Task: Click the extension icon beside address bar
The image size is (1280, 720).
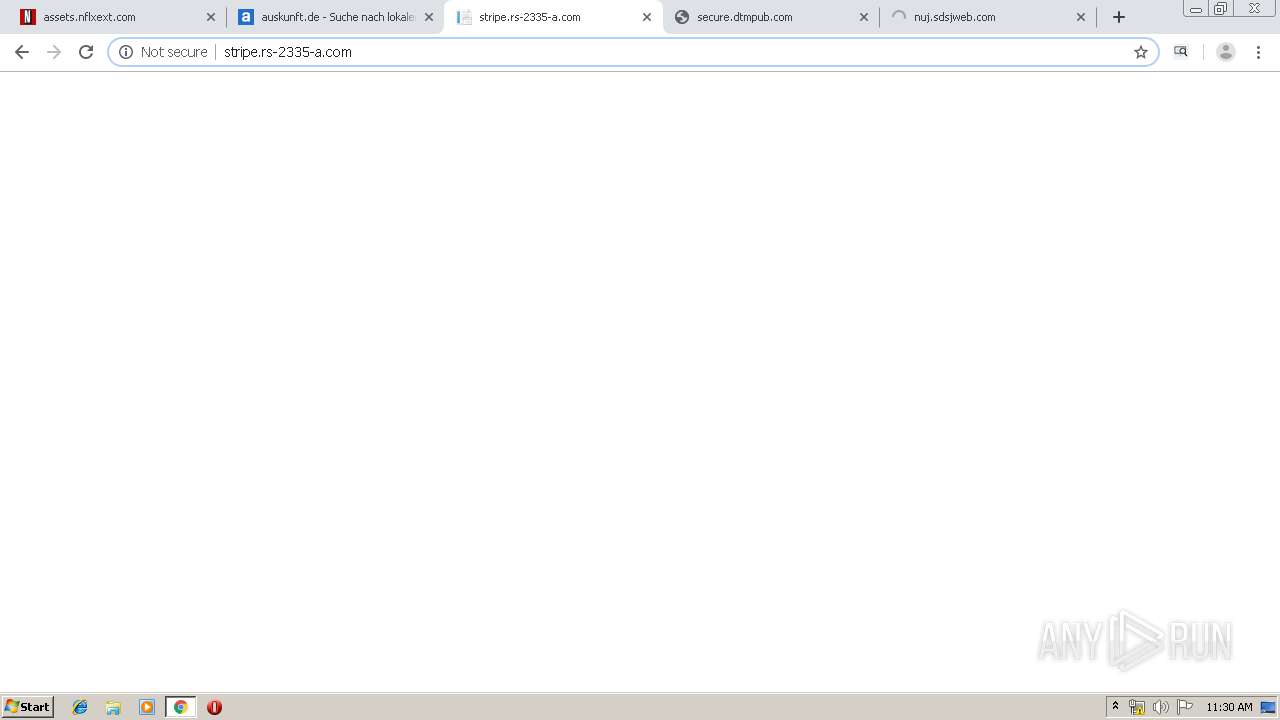Action: click(1181, 52)
